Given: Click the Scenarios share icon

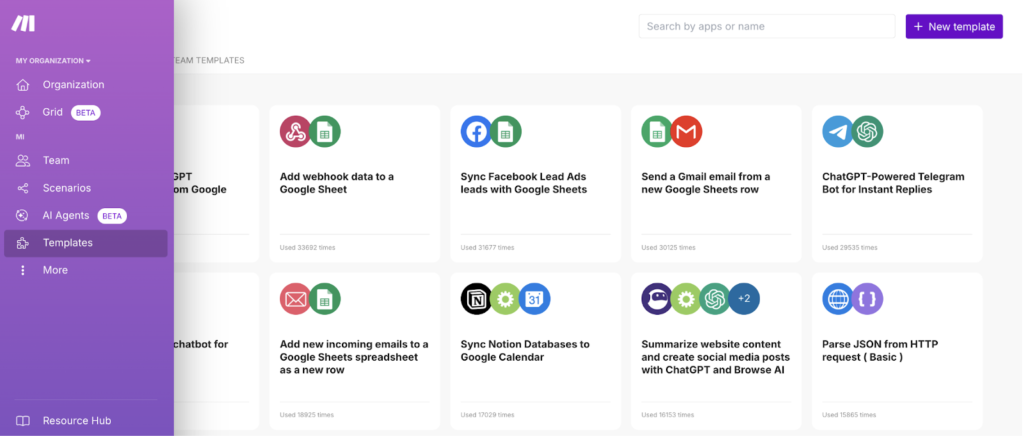Looking at the screenshot, I should point(23,188).
